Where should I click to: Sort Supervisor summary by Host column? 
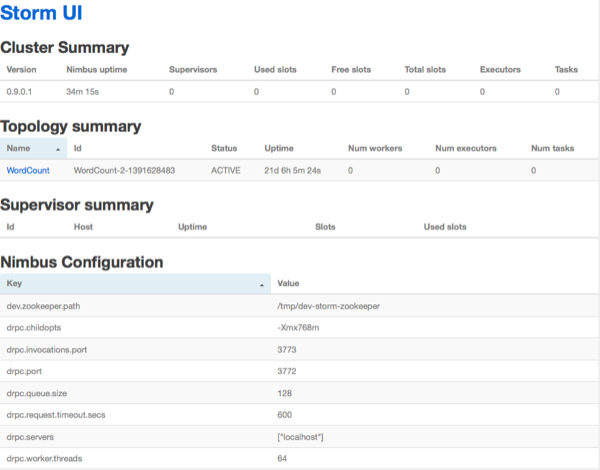(x=83, y=227)
